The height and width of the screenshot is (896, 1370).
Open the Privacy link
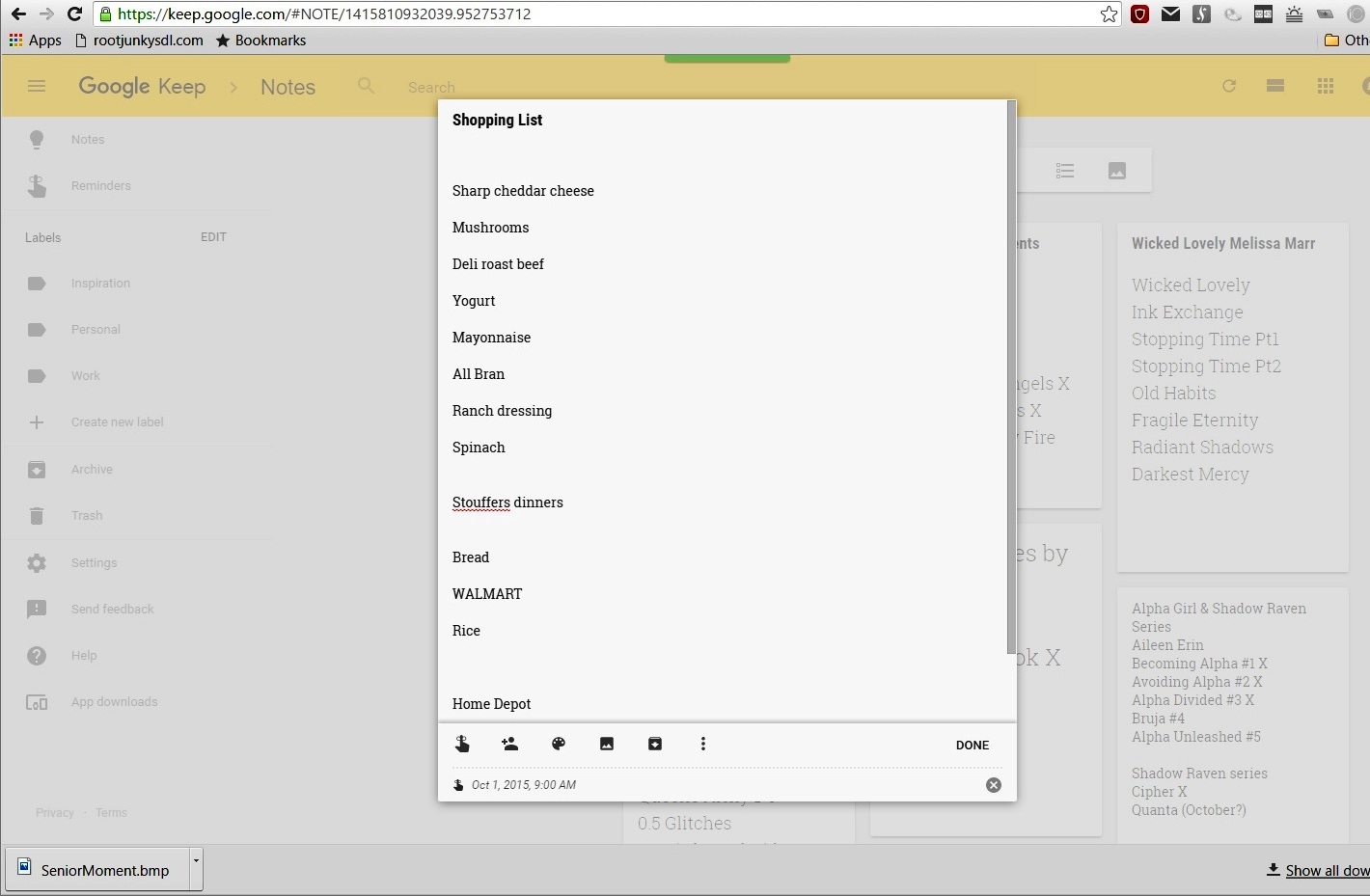pos(55,813)
